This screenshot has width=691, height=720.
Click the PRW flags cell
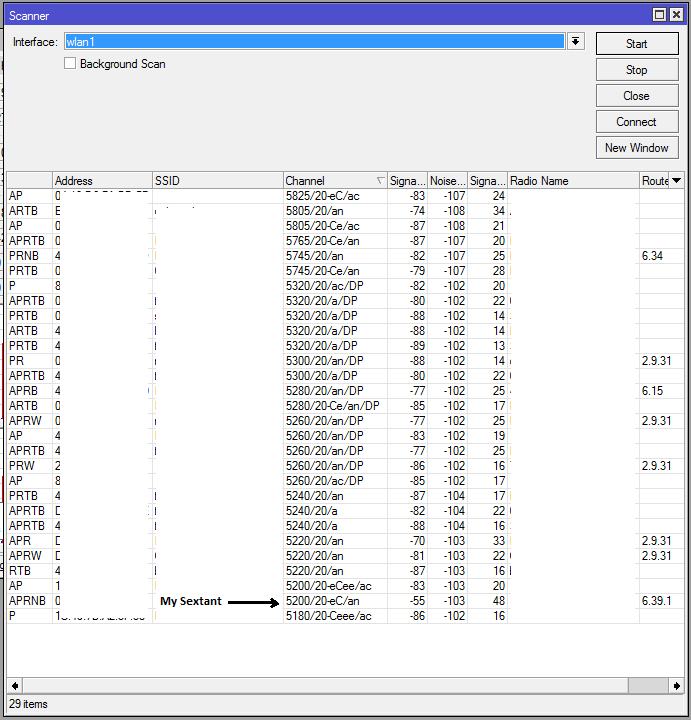tap(29, 466)
